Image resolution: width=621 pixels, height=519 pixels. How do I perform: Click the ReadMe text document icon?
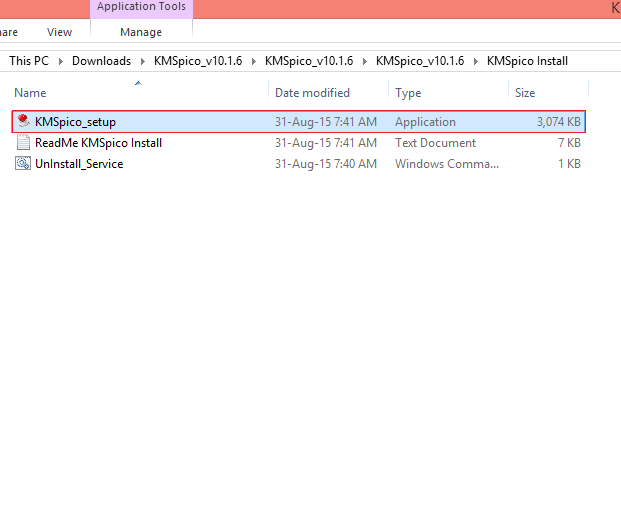point(23,143)
